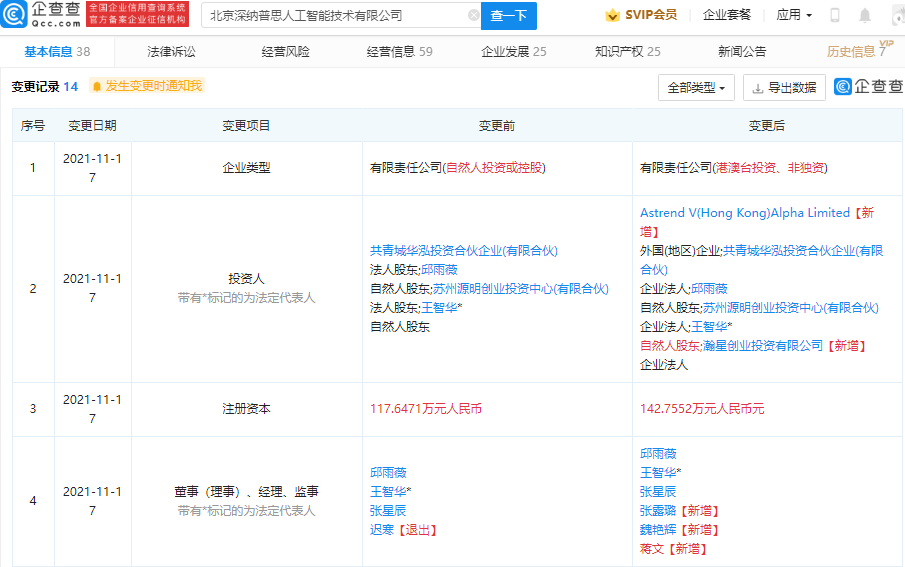The height and width of the screenshot is (567, 905).
Task: Open 邱雨薇 link in investor 变更后 cell
Action: pyautogui.click(x=709, y=289)
